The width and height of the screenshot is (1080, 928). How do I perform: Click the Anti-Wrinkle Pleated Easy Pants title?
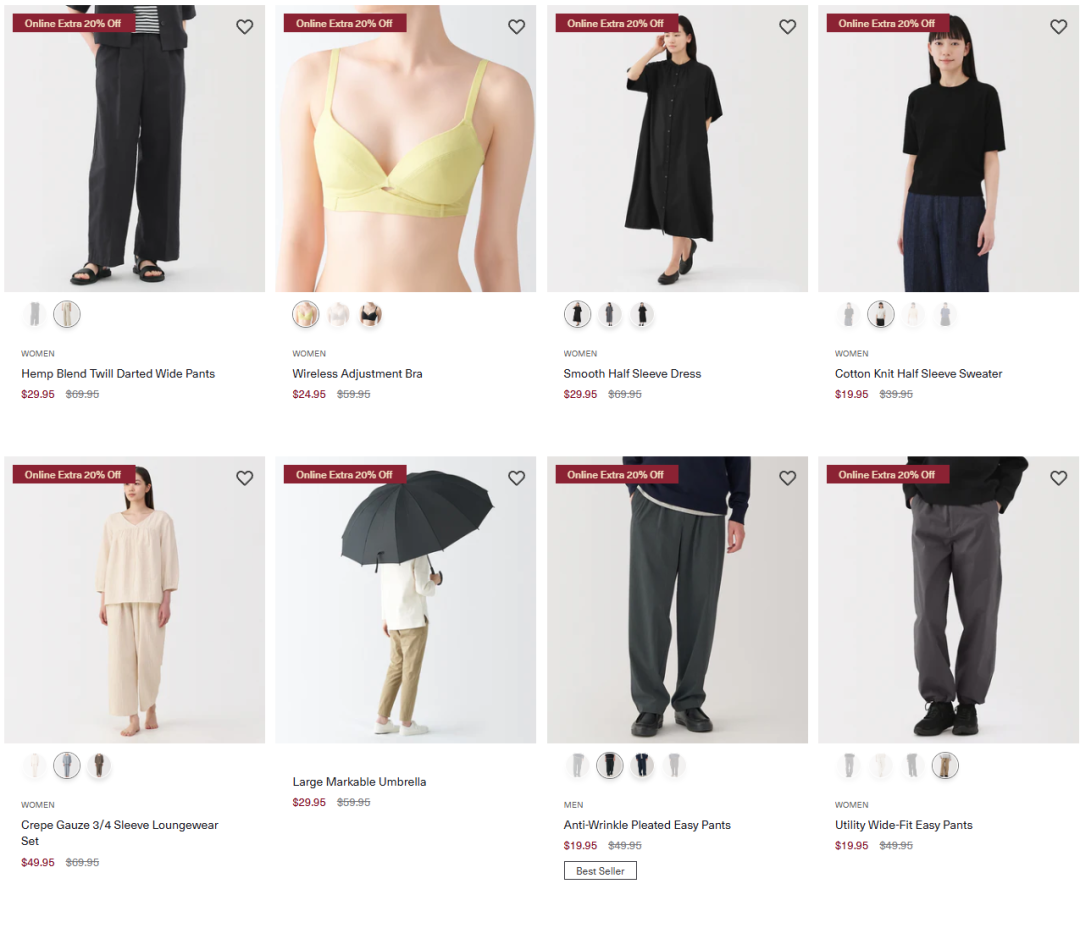pos(647,825)
